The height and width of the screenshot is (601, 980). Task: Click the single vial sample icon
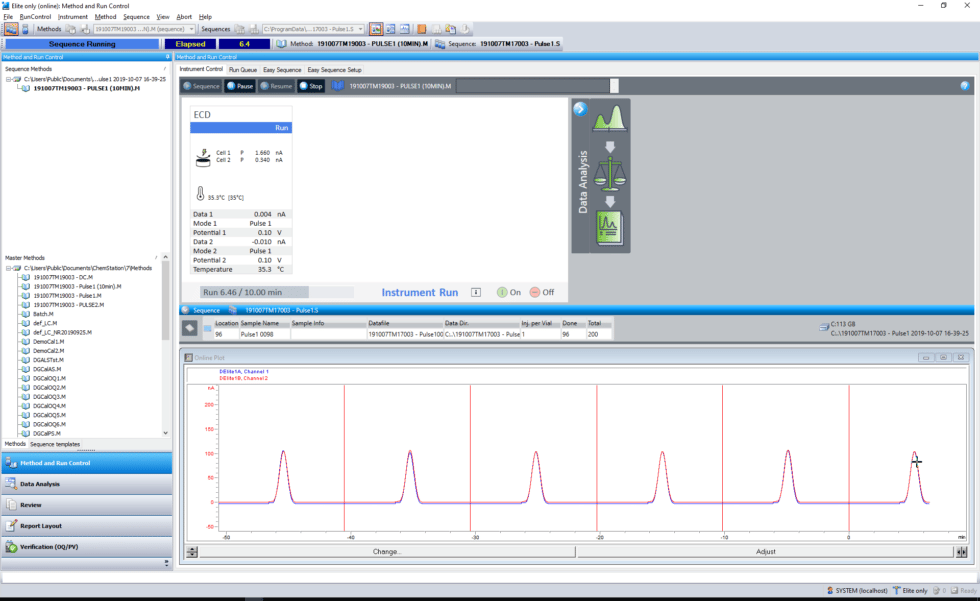pyautogui.click(x=26, y=29)
